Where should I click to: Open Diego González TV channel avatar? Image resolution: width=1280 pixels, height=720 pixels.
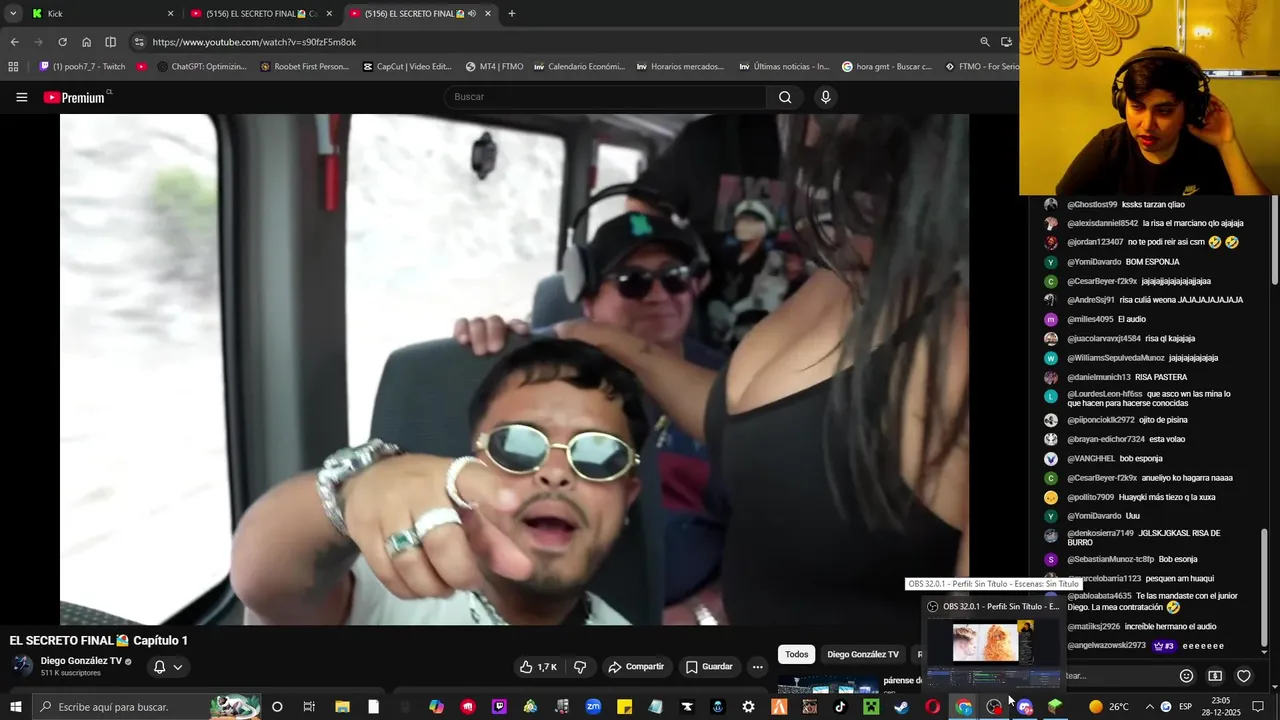[x=22, y=665]
